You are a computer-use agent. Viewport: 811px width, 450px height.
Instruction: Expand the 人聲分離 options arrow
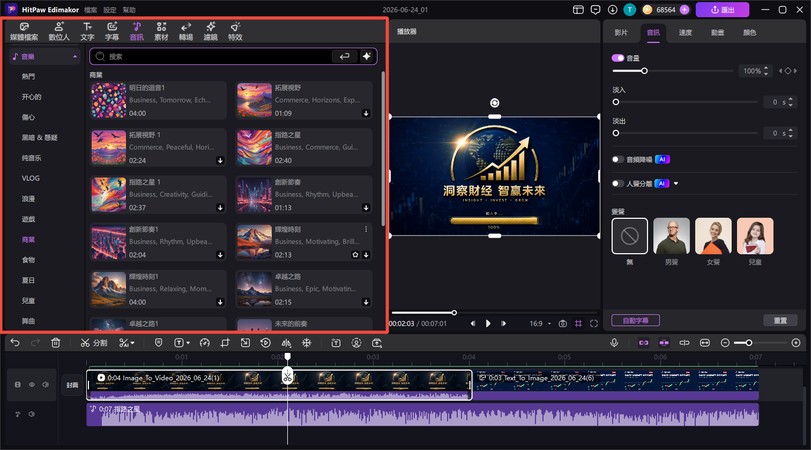tap(676, 184)
